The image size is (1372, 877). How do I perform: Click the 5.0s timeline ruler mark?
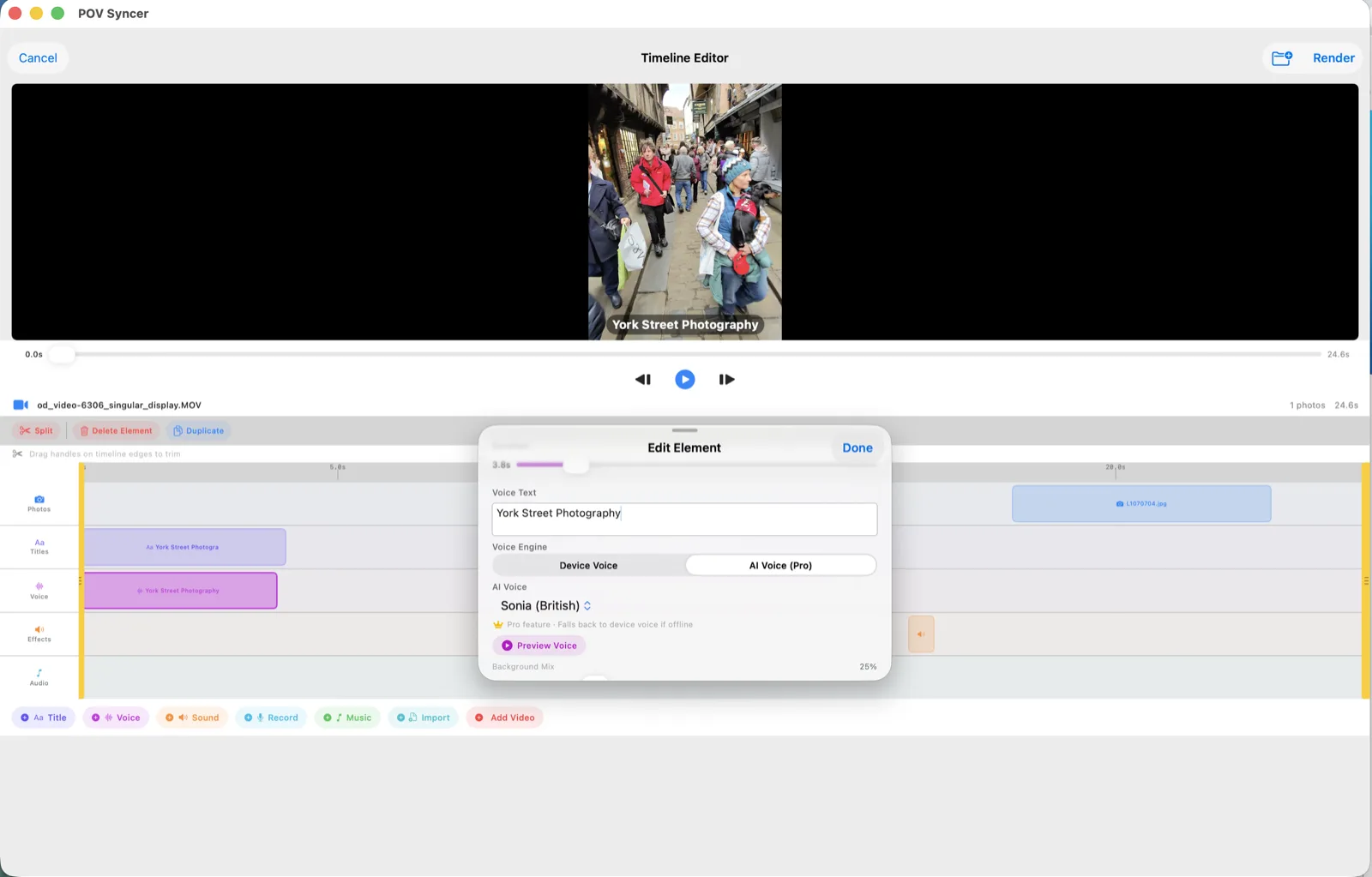point(338,468)
